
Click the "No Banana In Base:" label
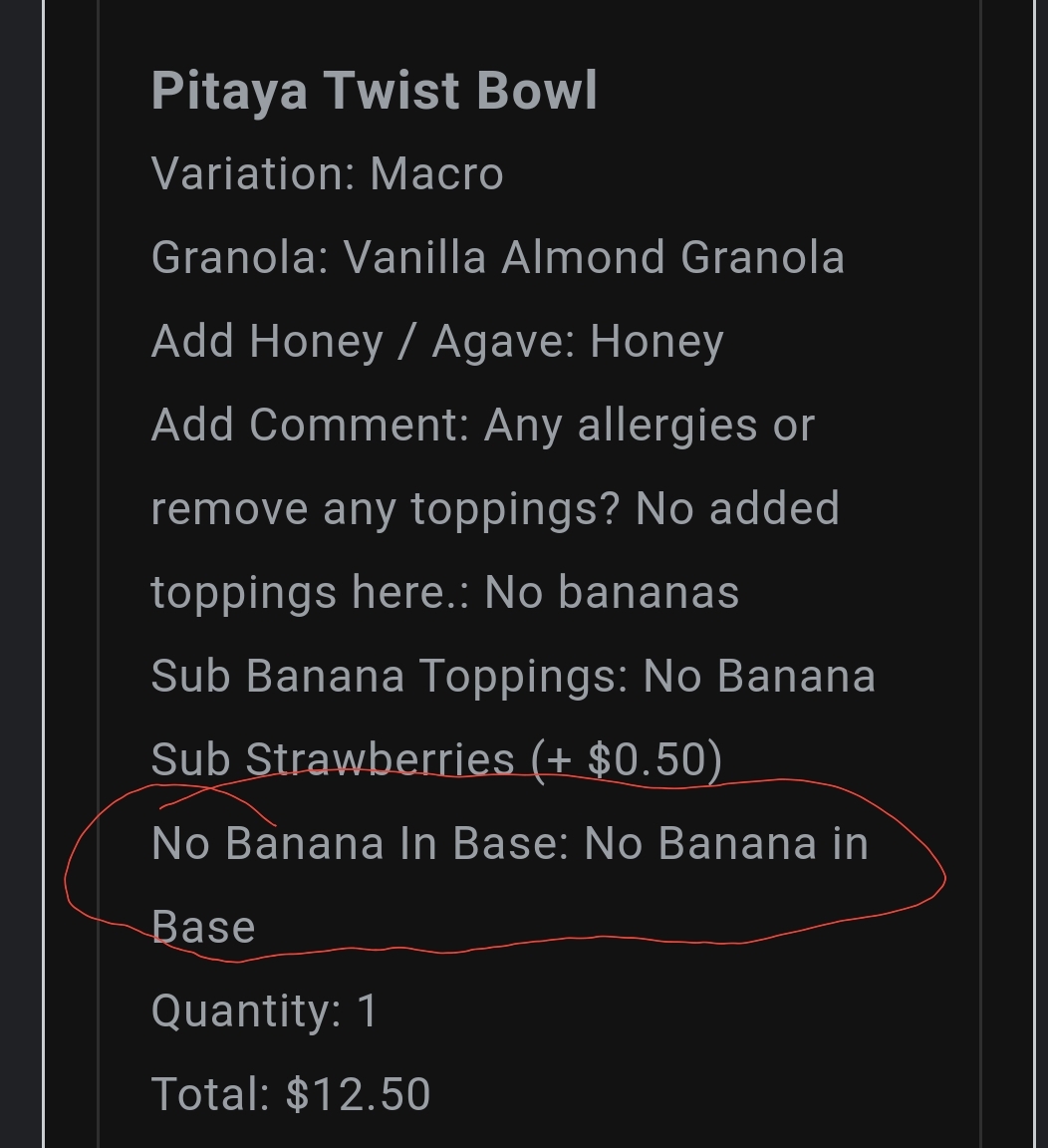click(360, 844)
